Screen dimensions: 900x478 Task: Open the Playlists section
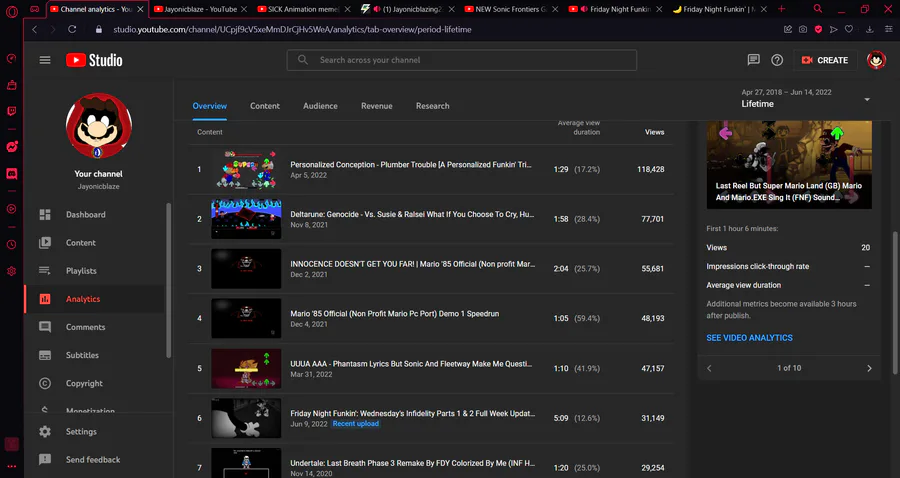[81, 271]
